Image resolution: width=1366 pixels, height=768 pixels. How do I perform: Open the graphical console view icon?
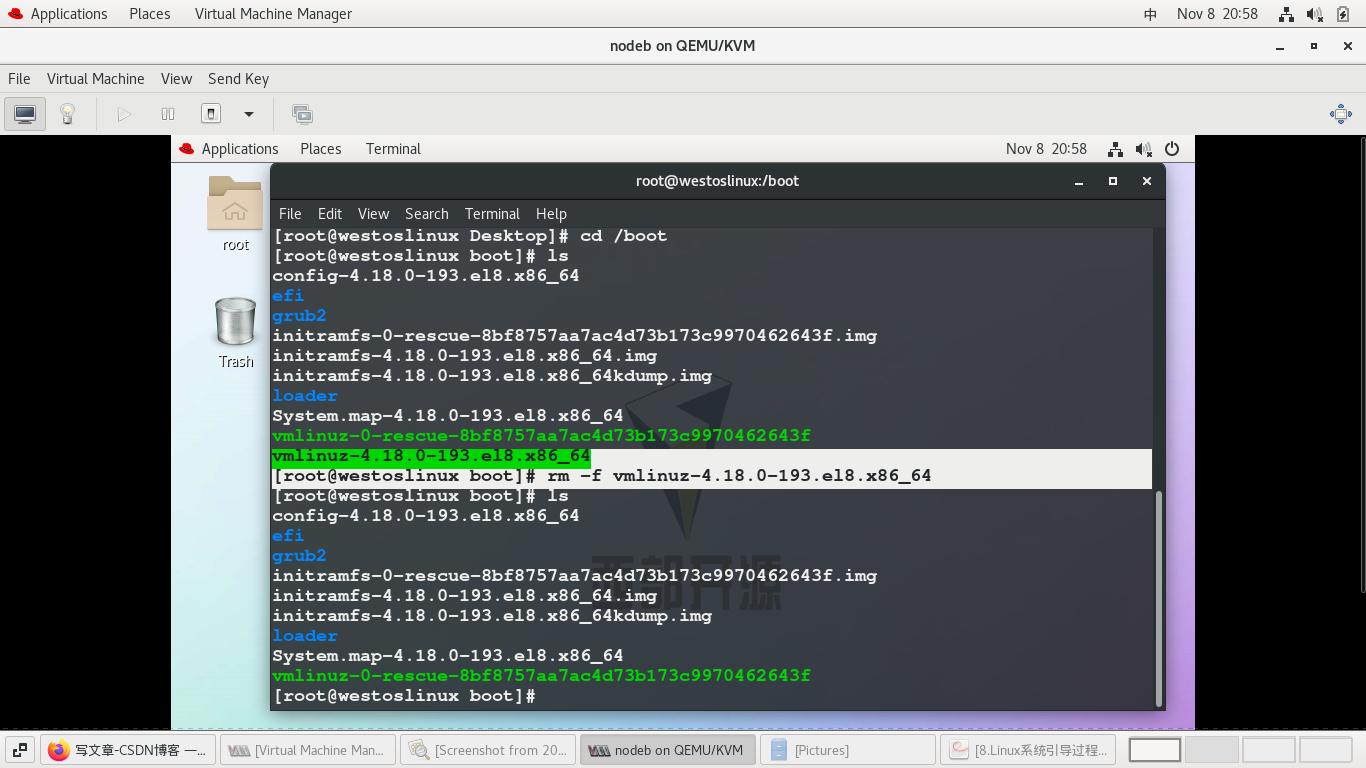pos(24,113)
